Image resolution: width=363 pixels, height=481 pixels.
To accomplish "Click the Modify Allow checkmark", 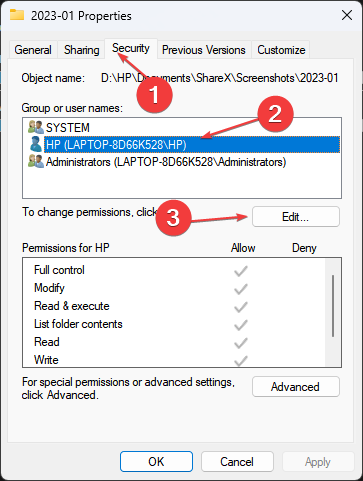I will click(241, 289).
